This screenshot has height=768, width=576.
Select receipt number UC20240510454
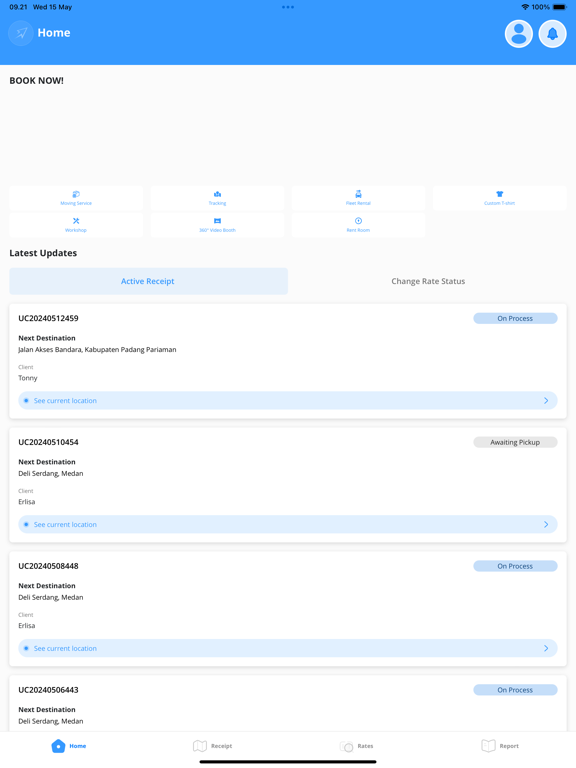(x=48, y=442)
